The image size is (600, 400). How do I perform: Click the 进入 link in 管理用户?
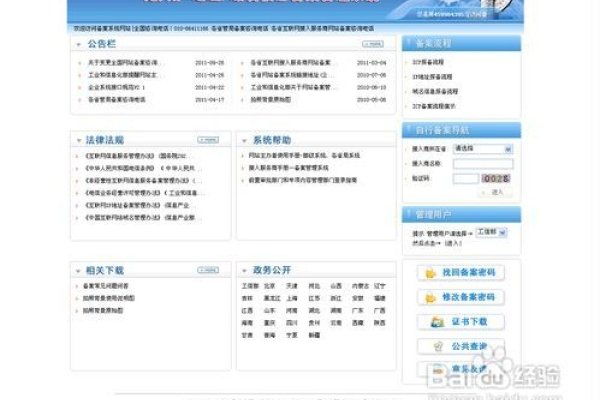pyautogui.click(x=453, y=243)
